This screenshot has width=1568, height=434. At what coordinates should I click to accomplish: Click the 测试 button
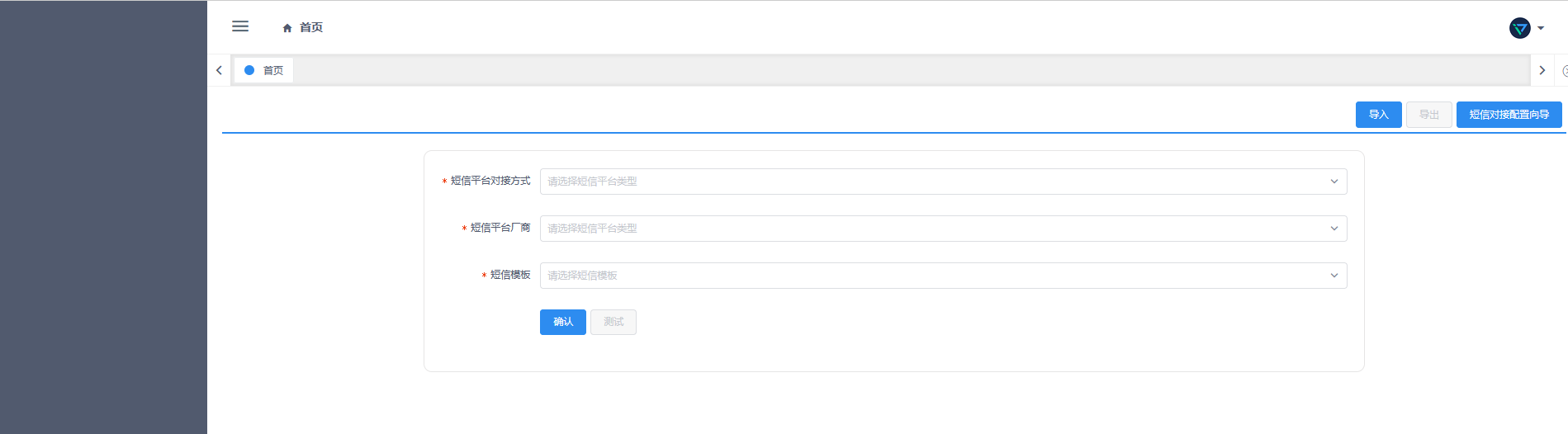[x=613, y=322]
